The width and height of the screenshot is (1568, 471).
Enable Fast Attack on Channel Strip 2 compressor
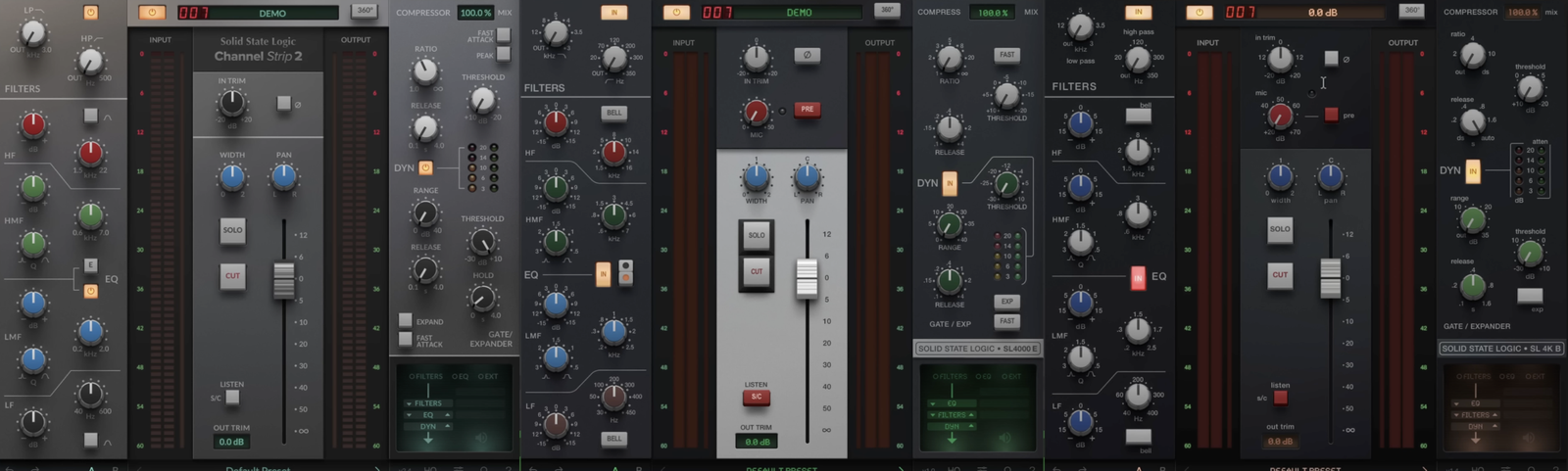point(503,34)
